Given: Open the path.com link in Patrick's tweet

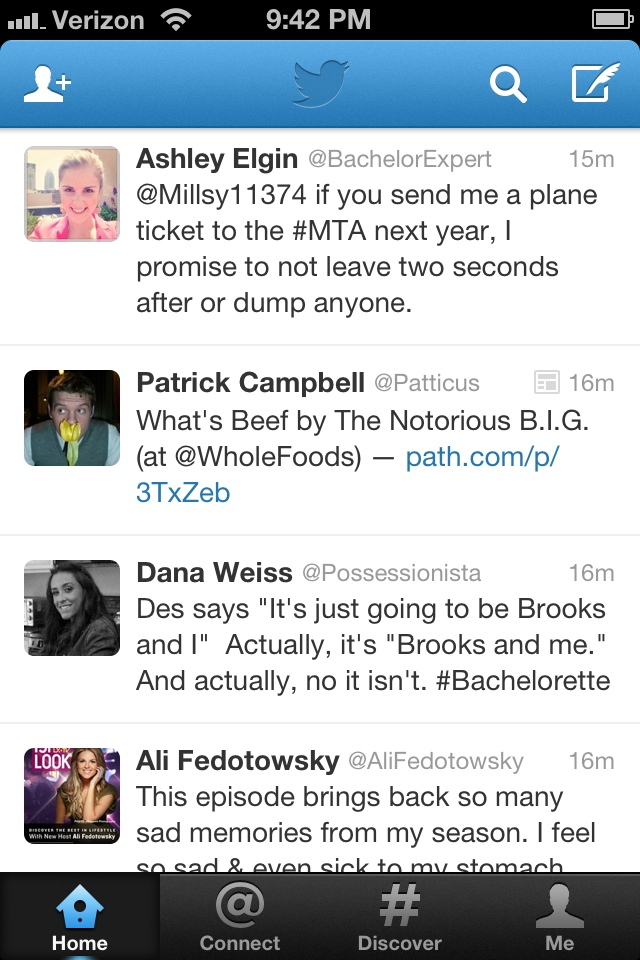Looking at the screenshot, I should tap(482, 458).
